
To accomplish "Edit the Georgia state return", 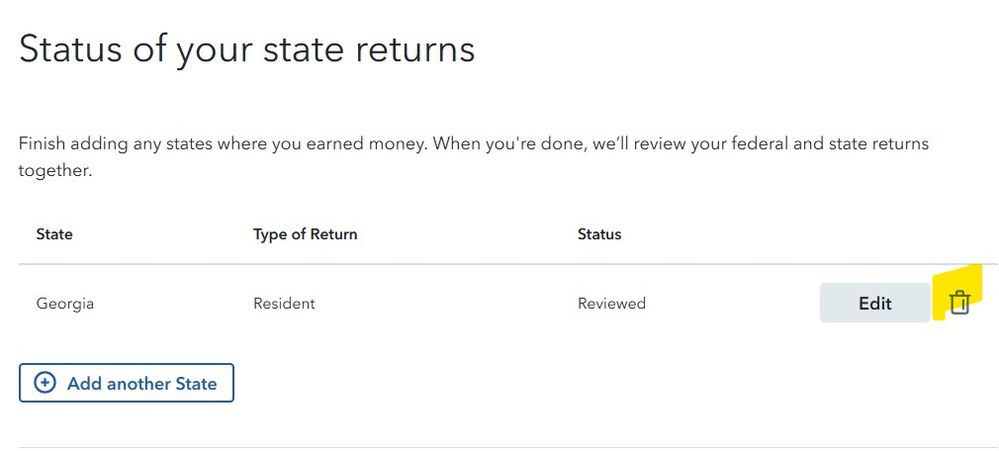I will (875, 303).
